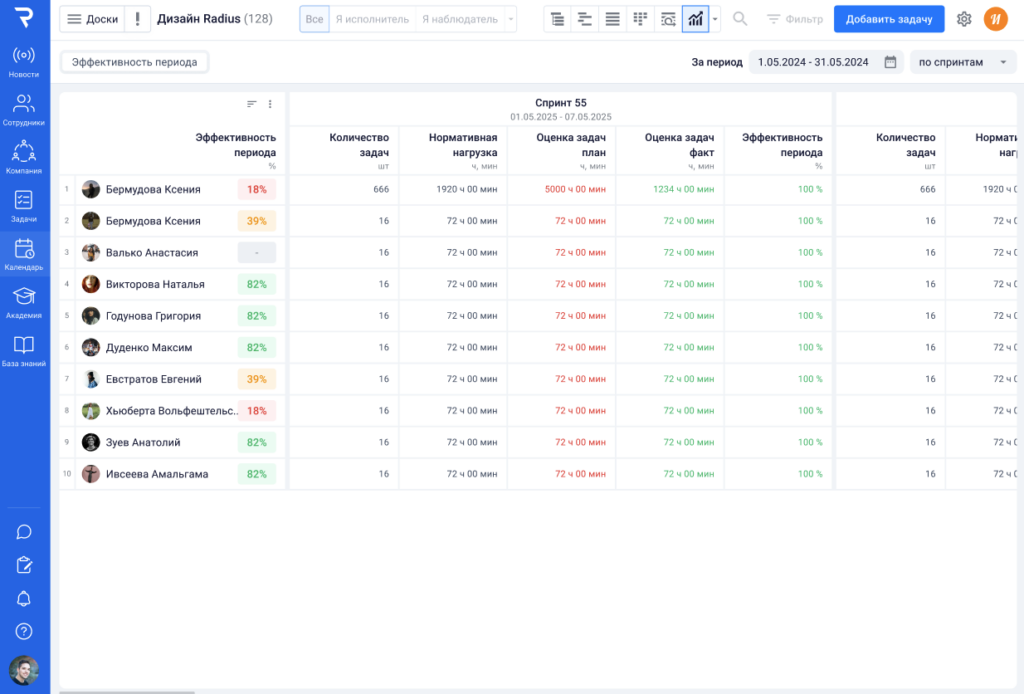Expand dropdown arrow after Я наблюдатель

511,19
